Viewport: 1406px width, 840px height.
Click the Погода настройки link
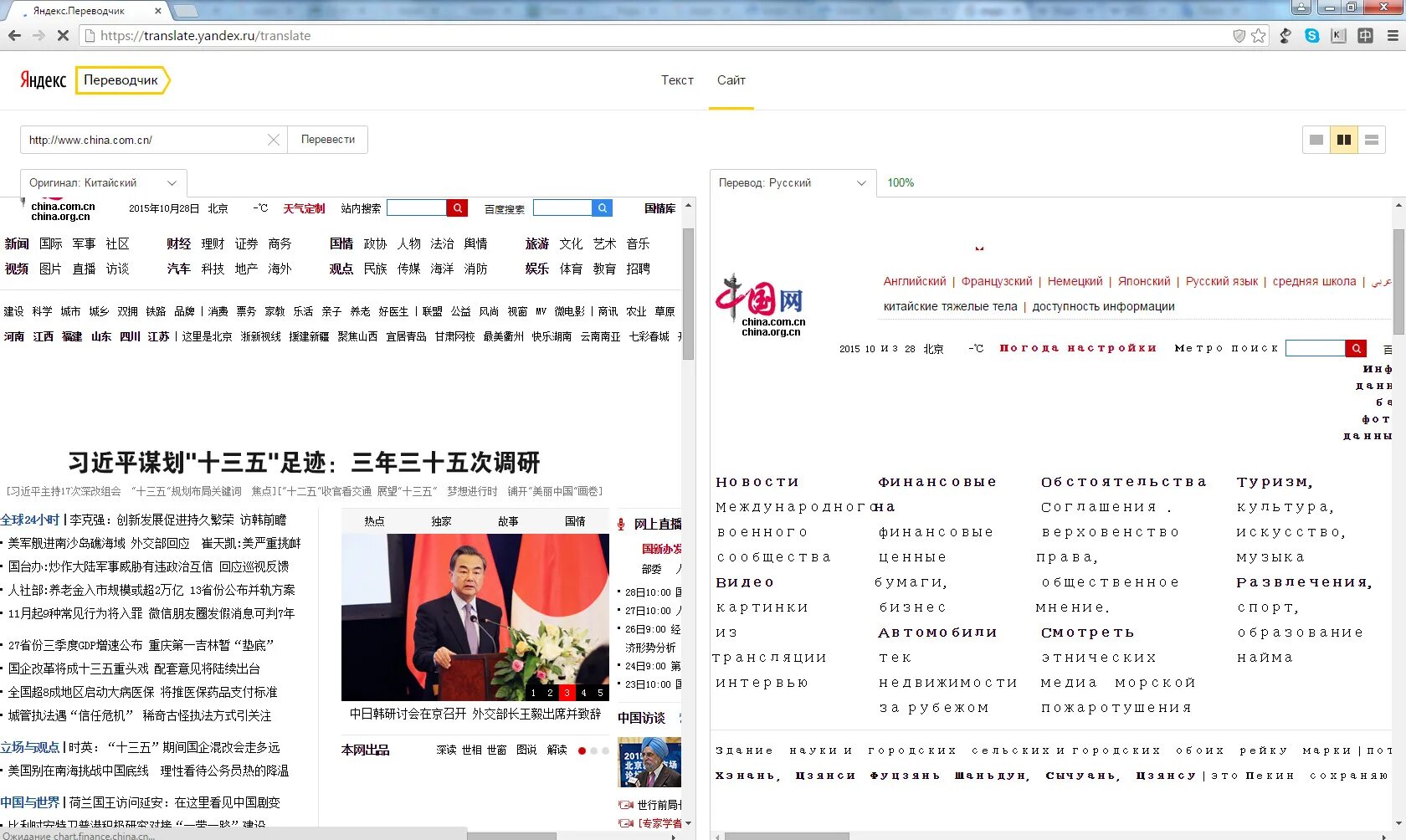pyautogui.click(x=1078, y=348)
